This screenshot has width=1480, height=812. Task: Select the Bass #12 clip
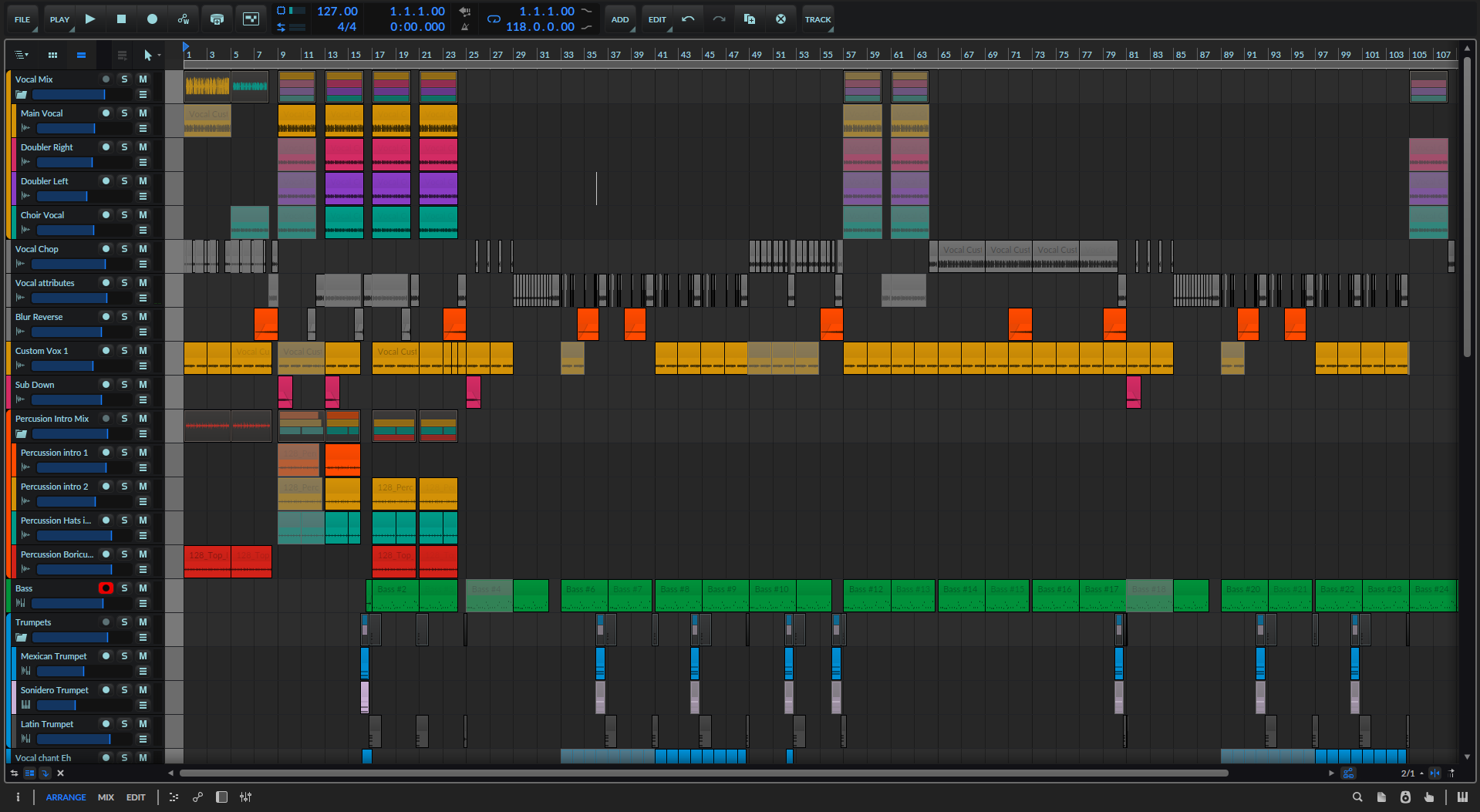click(866, 596)
